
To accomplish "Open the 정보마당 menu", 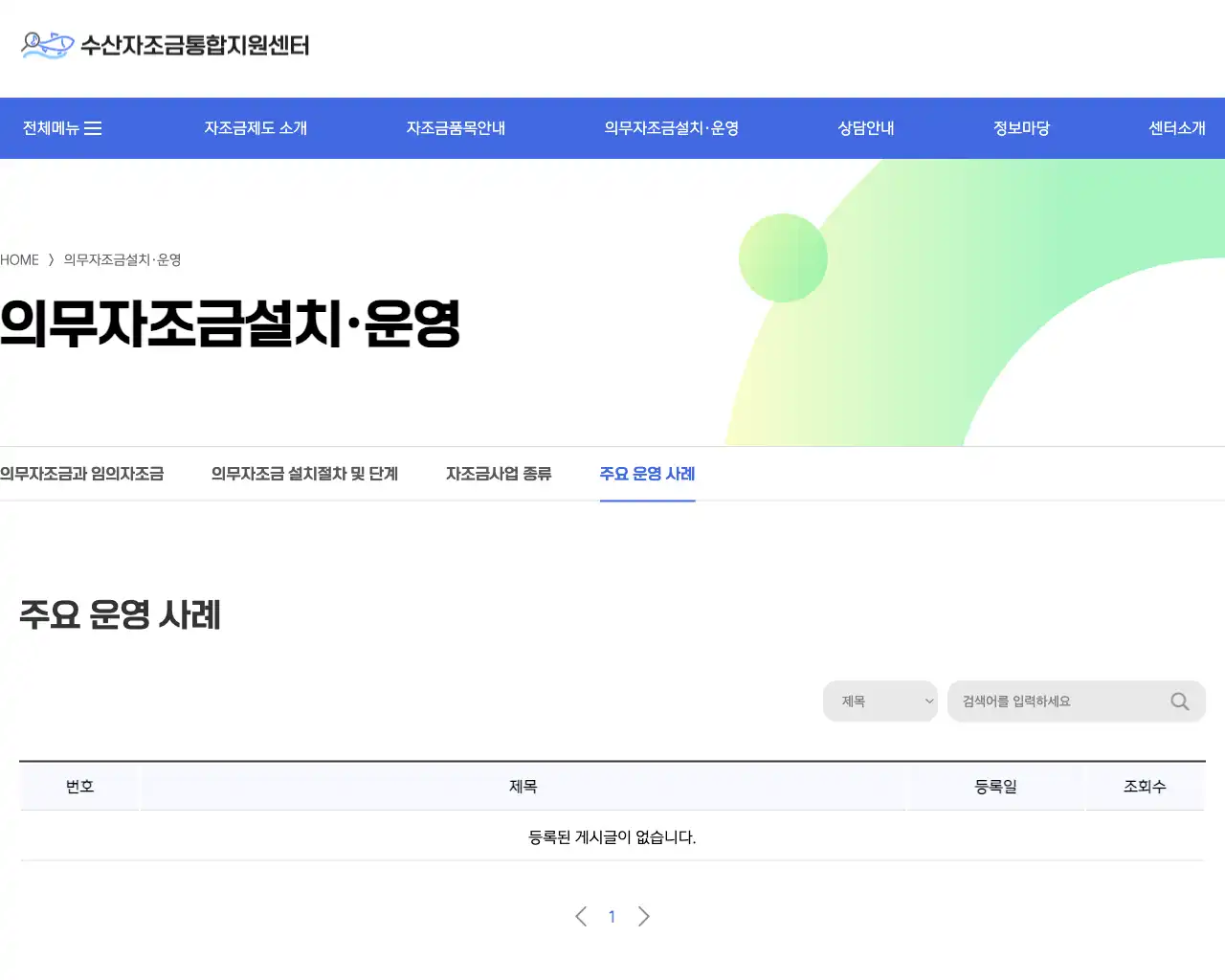I will (1020, 127).
